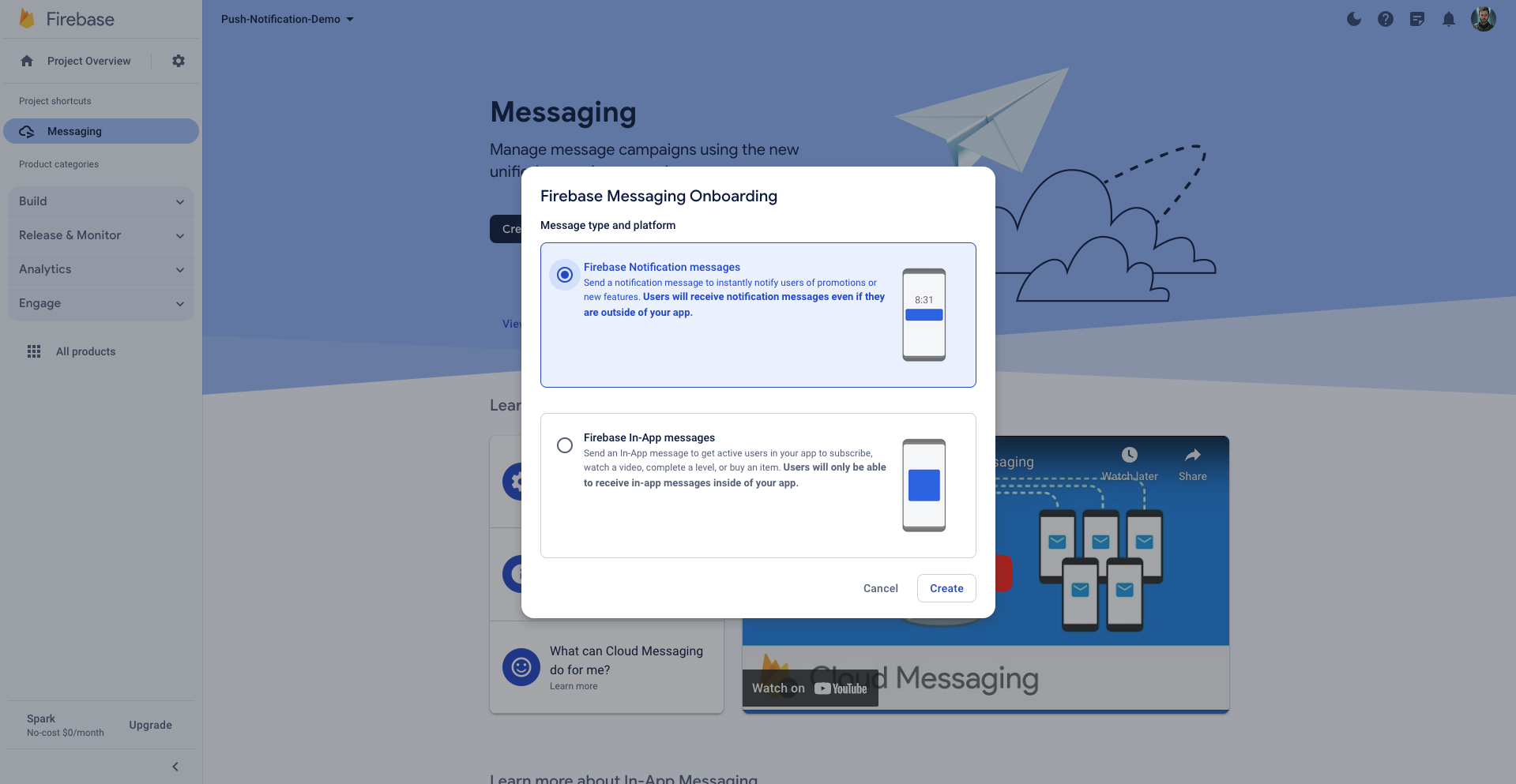Click the Firebase logo

[66, 19]
